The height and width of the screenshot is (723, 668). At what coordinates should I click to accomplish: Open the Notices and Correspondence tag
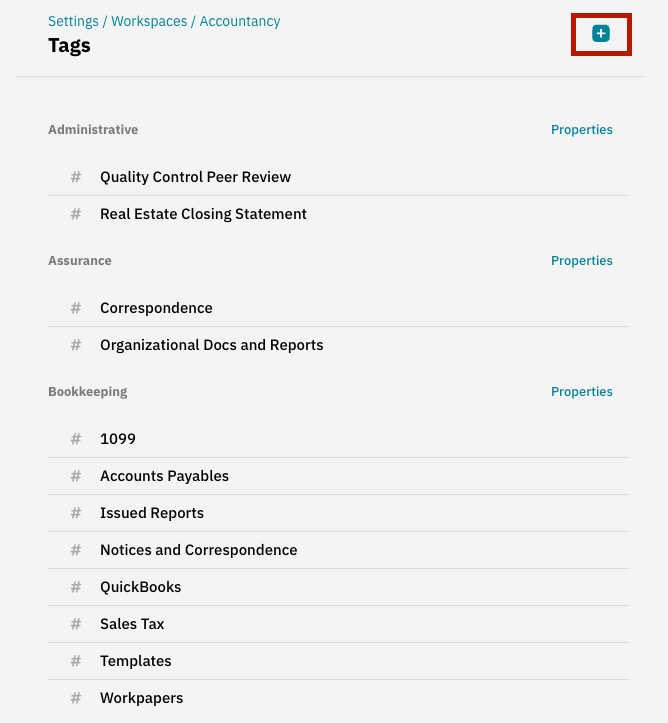(x=198, y=550)
